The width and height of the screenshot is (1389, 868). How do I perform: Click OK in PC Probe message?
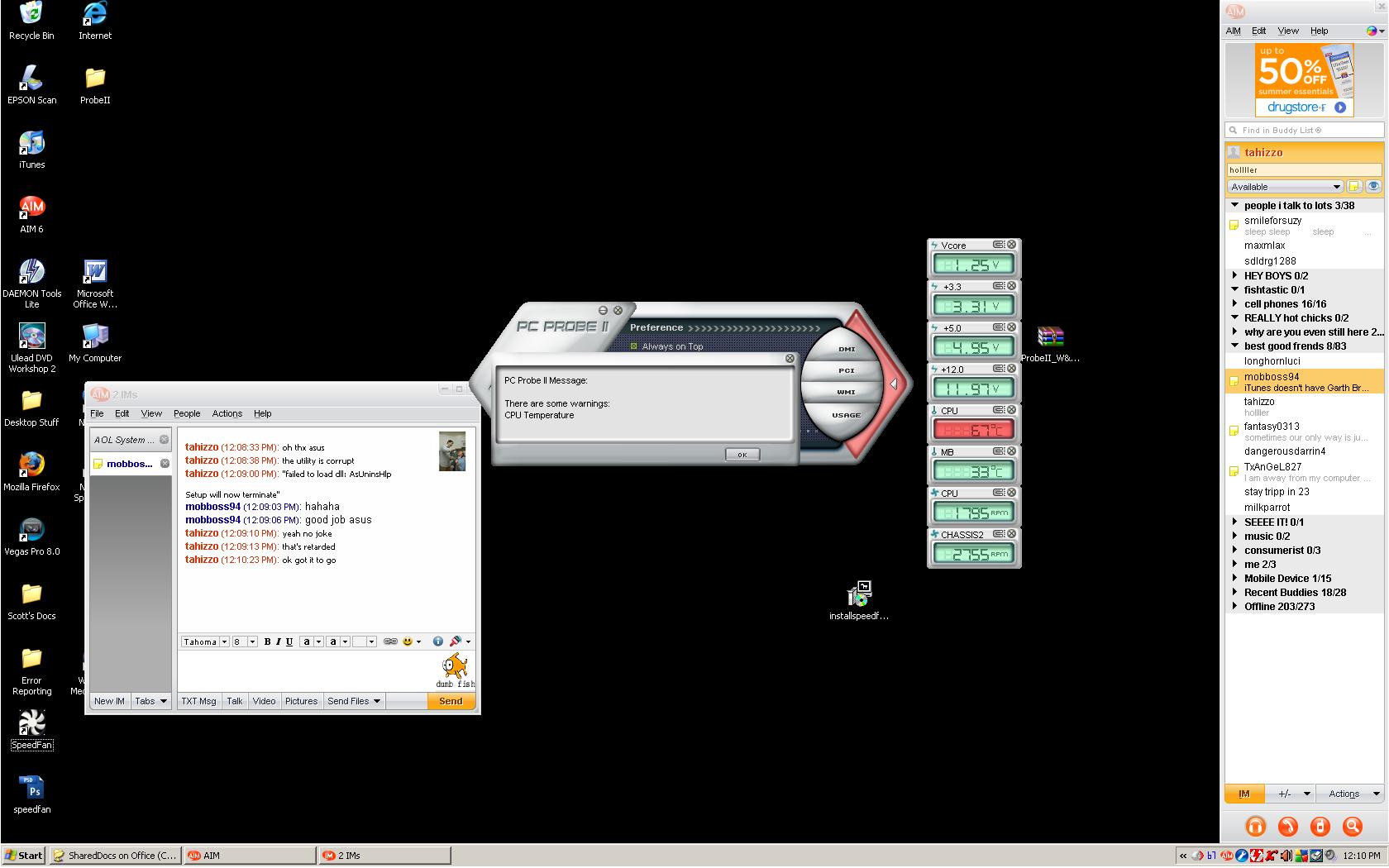[742, 455]
